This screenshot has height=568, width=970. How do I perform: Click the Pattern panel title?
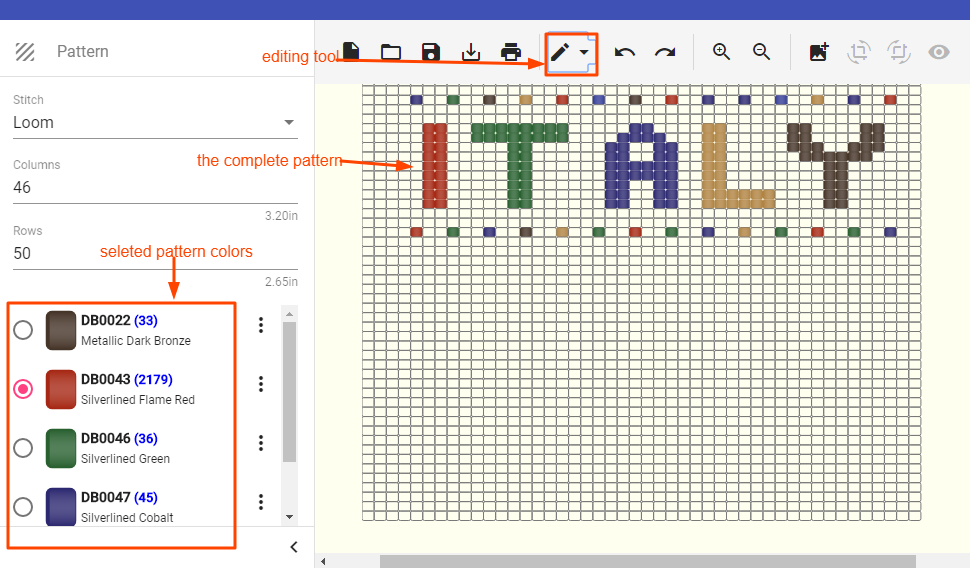tap(83, 51)
